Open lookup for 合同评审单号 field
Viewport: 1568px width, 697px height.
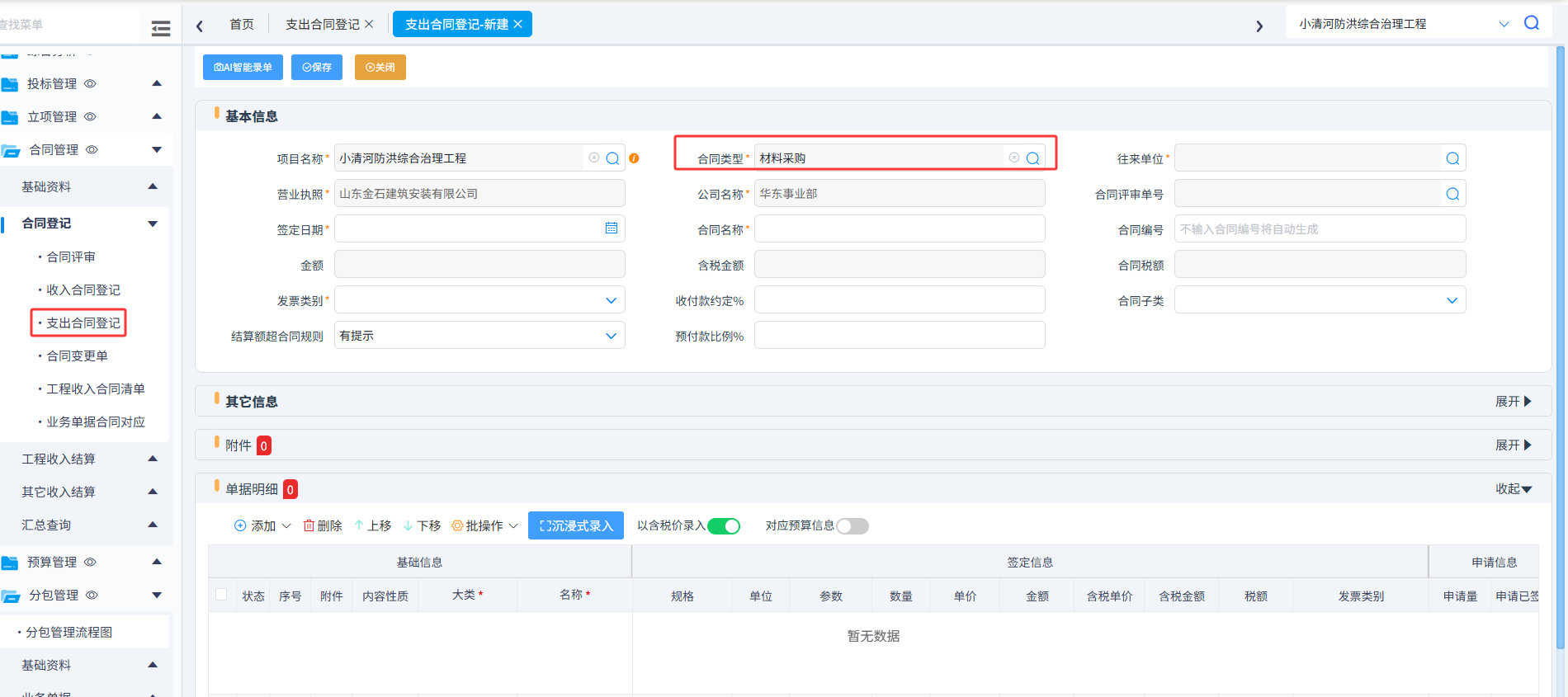click(x=1452, y=194)
